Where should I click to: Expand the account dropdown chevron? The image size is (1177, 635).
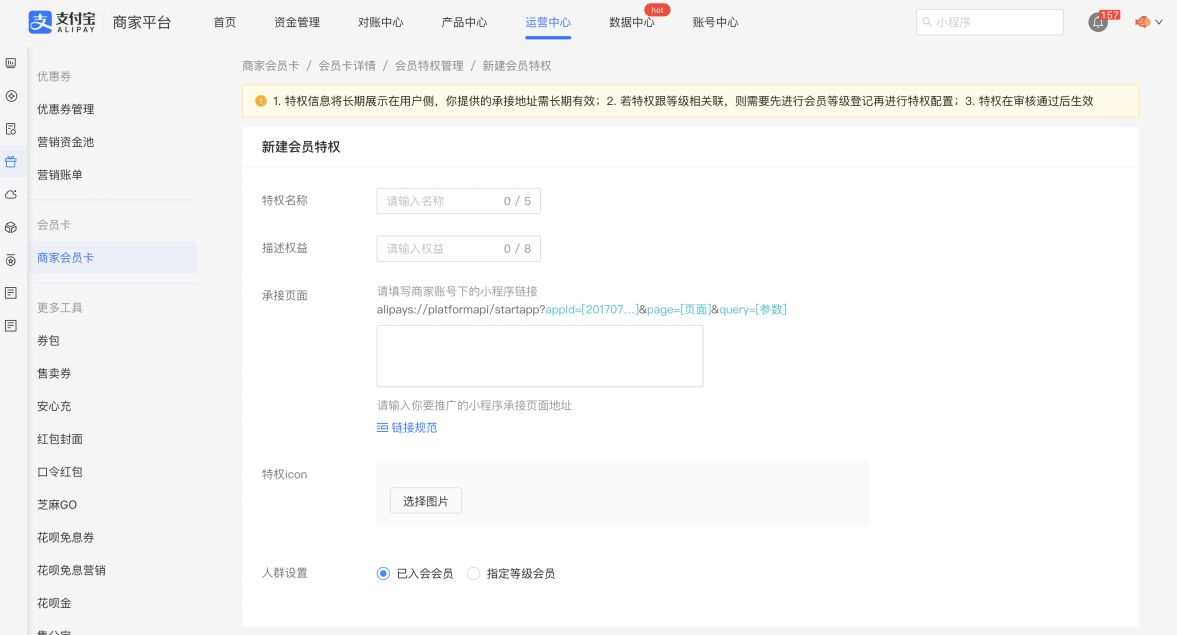pos(1159,23)
